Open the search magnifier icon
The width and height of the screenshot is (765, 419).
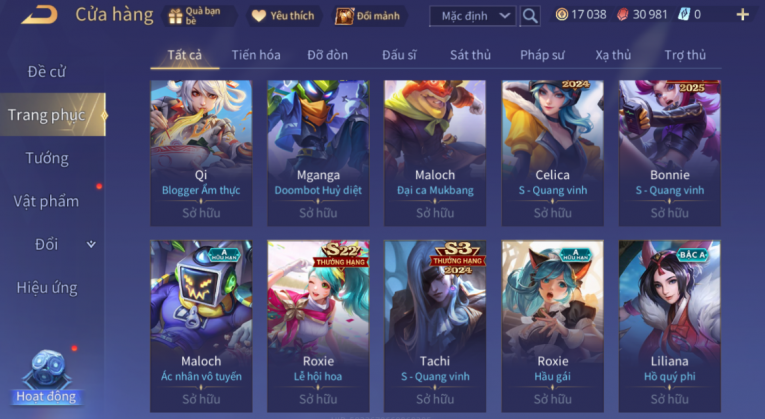[x=530, y=16]
